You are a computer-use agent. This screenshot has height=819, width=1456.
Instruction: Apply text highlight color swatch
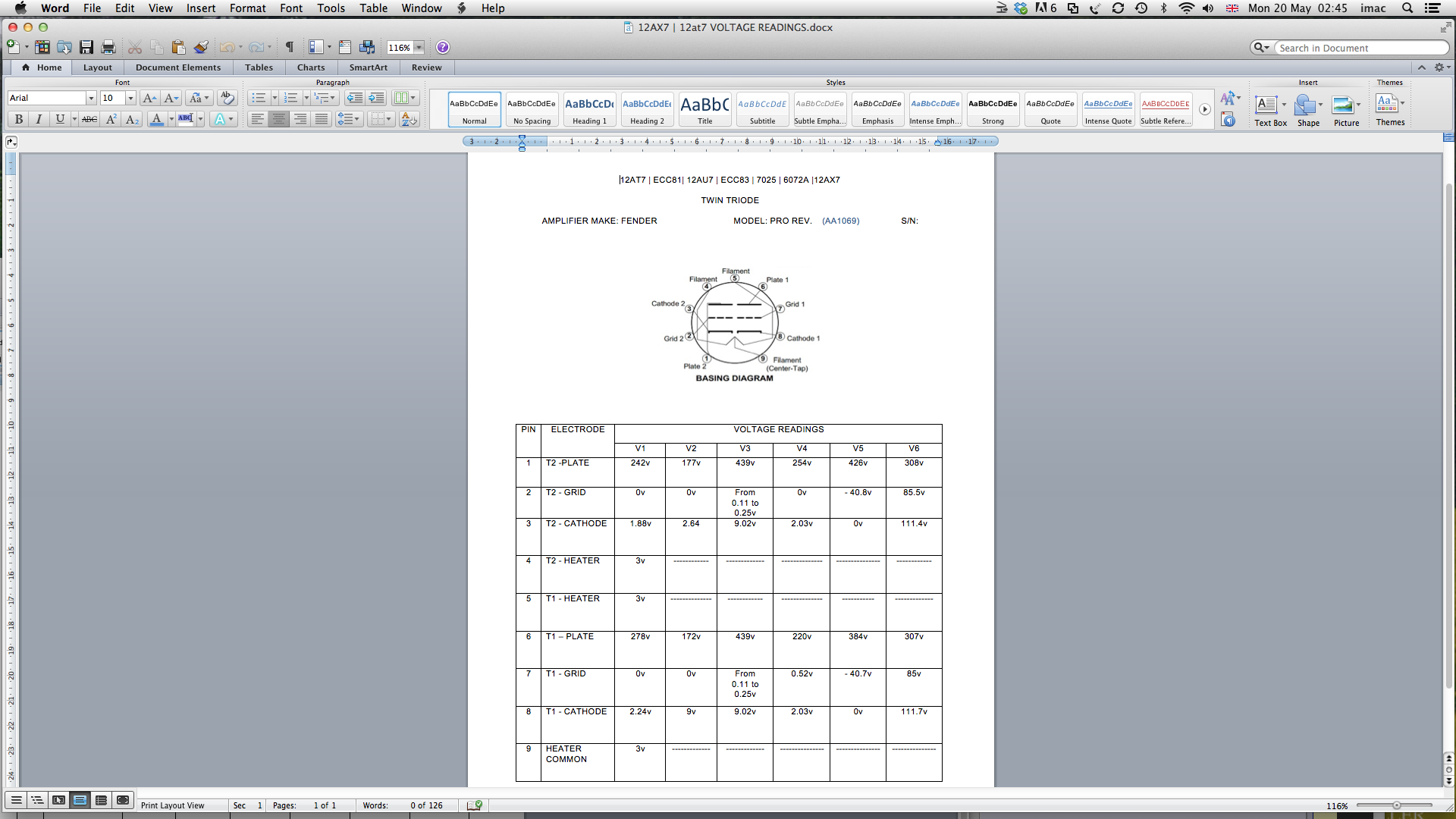[x=186, y=119]
